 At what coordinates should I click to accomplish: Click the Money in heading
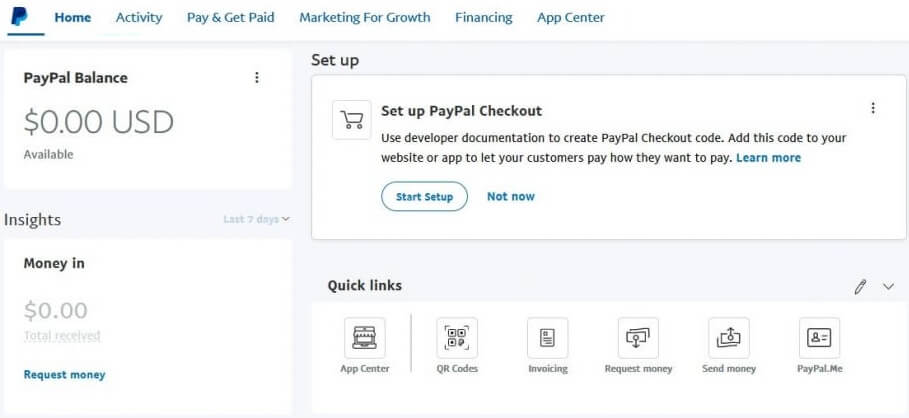(x=54, y=263)
